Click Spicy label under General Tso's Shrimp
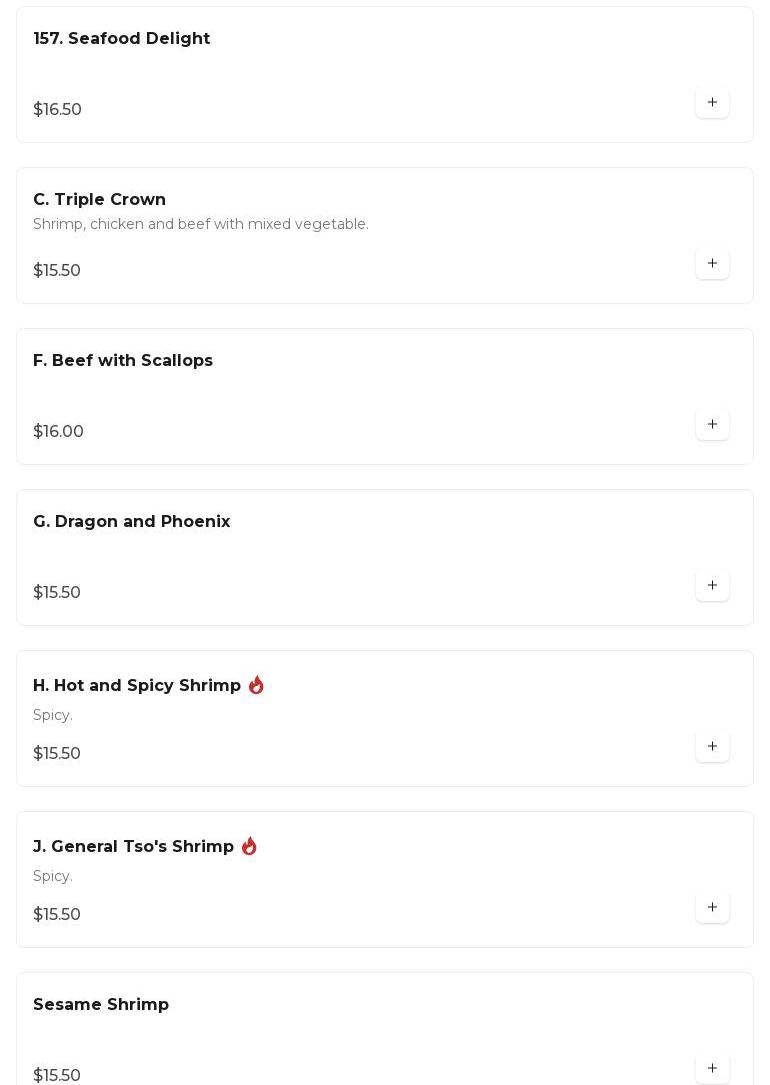 coord(52,877)
